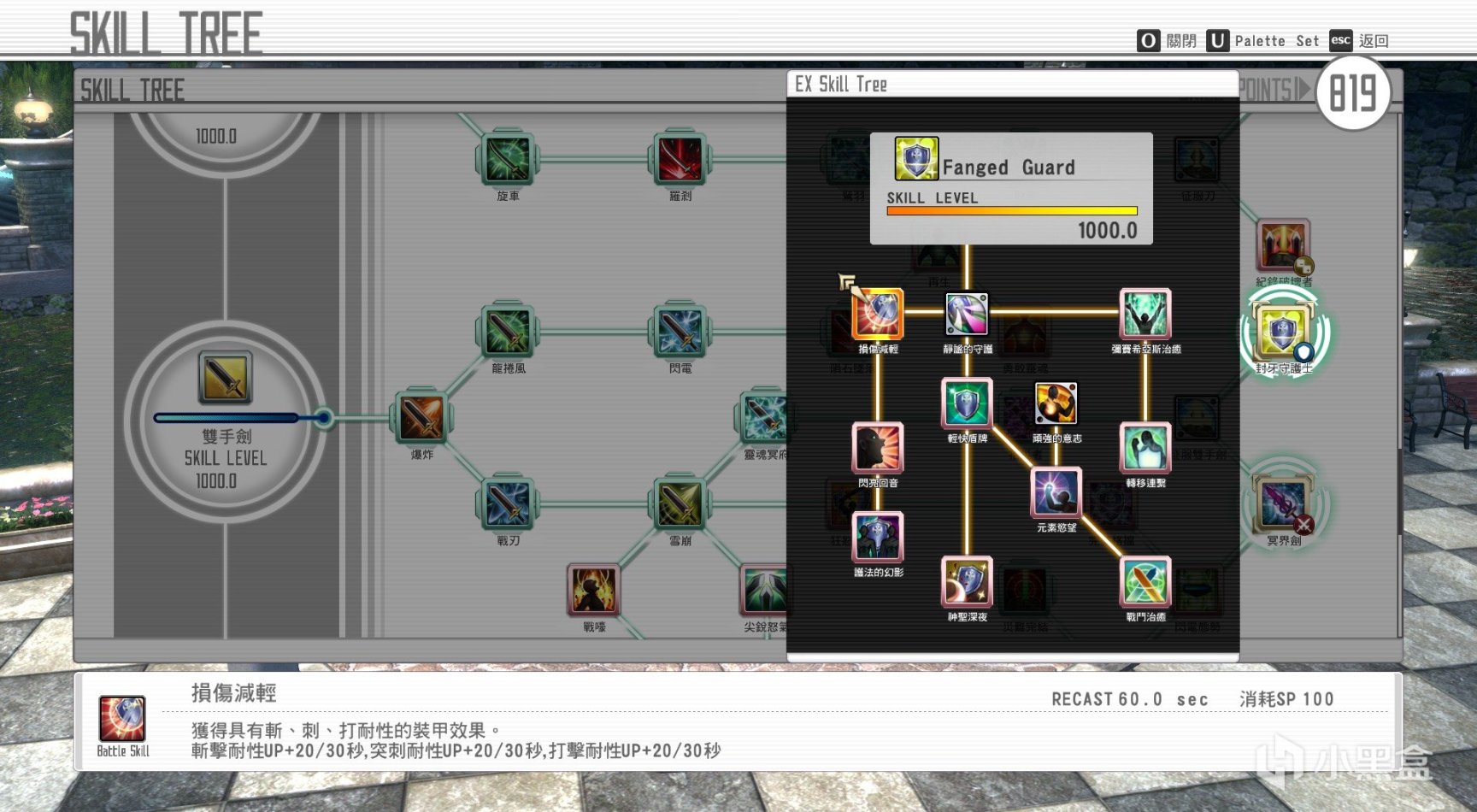
Task: Click the Fanged Guard skill name text
Action: (1009, 168)
